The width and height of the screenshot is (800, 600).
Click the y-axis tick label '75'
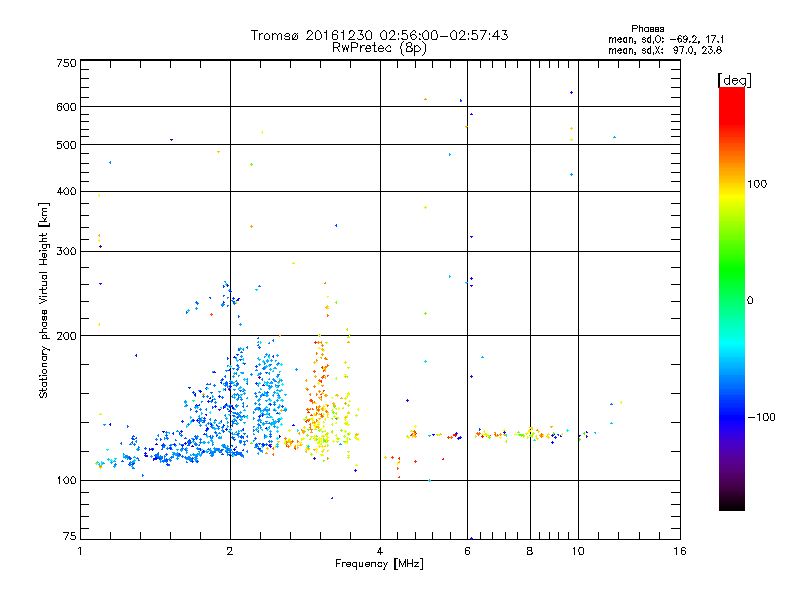pos(70,536)
